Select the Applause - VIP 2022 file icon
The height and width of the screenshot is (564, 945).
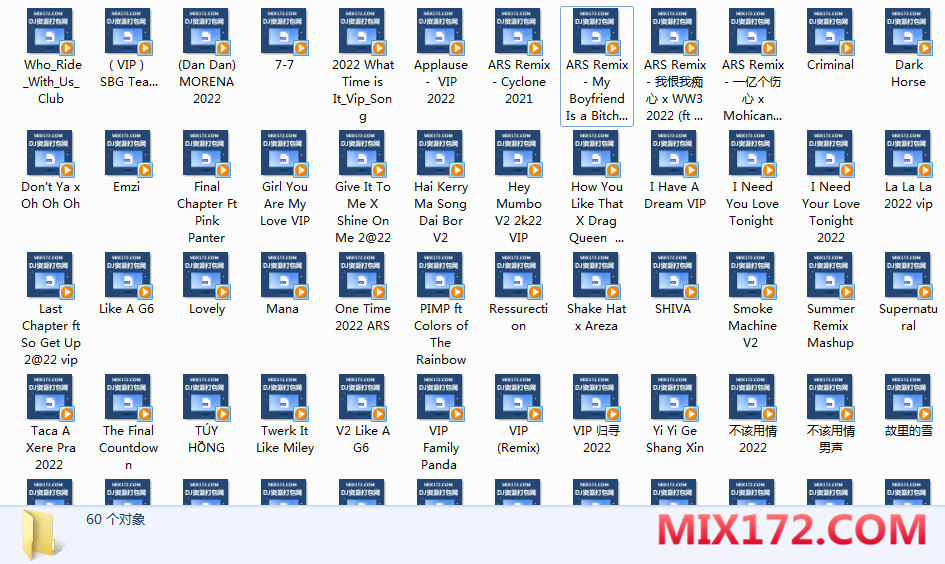pyautogui.click(x=440, y=31)
